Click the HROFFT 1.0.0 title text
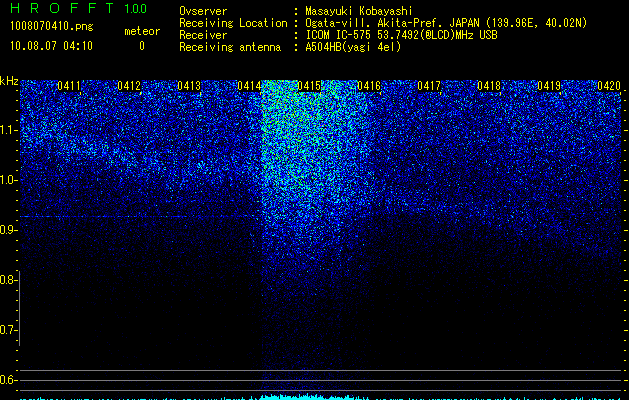The height and width of the screenshot is (400, 629). [79, 8]
